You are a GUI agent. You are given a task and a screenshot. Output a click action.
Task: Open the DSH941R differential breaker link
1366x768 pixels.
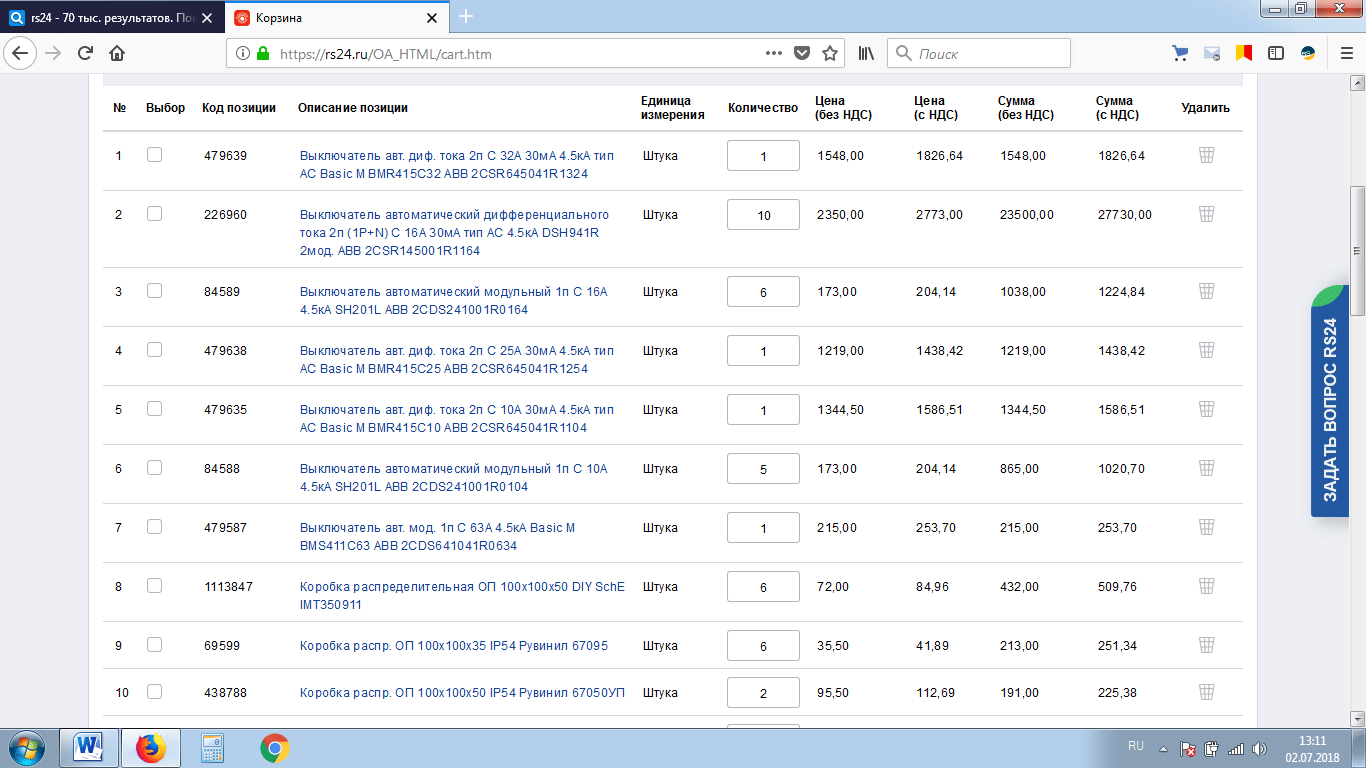pos(454,233)
